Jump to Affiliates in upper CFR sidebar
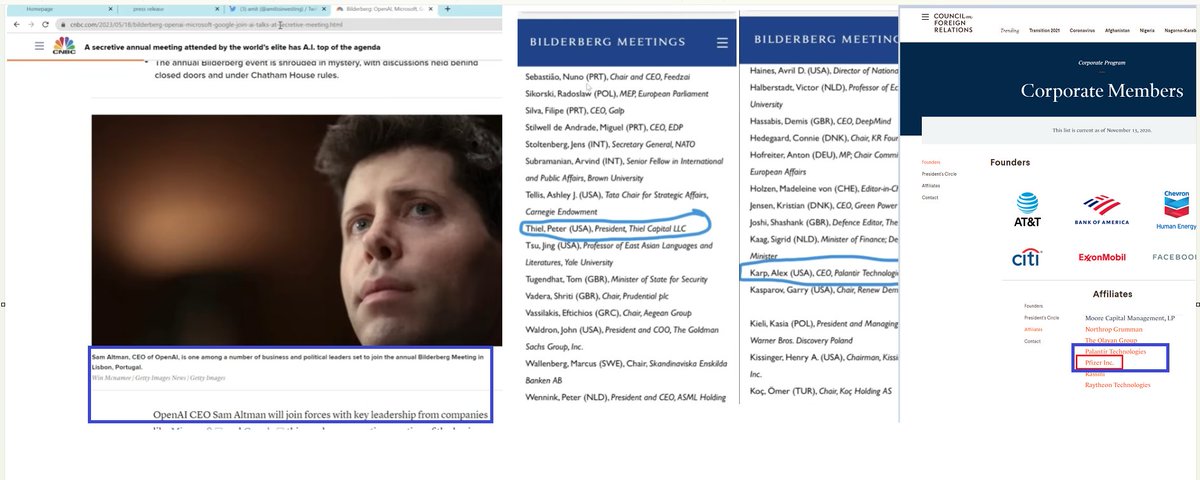This screenshot has width=1200, height=480. (931, 185)
